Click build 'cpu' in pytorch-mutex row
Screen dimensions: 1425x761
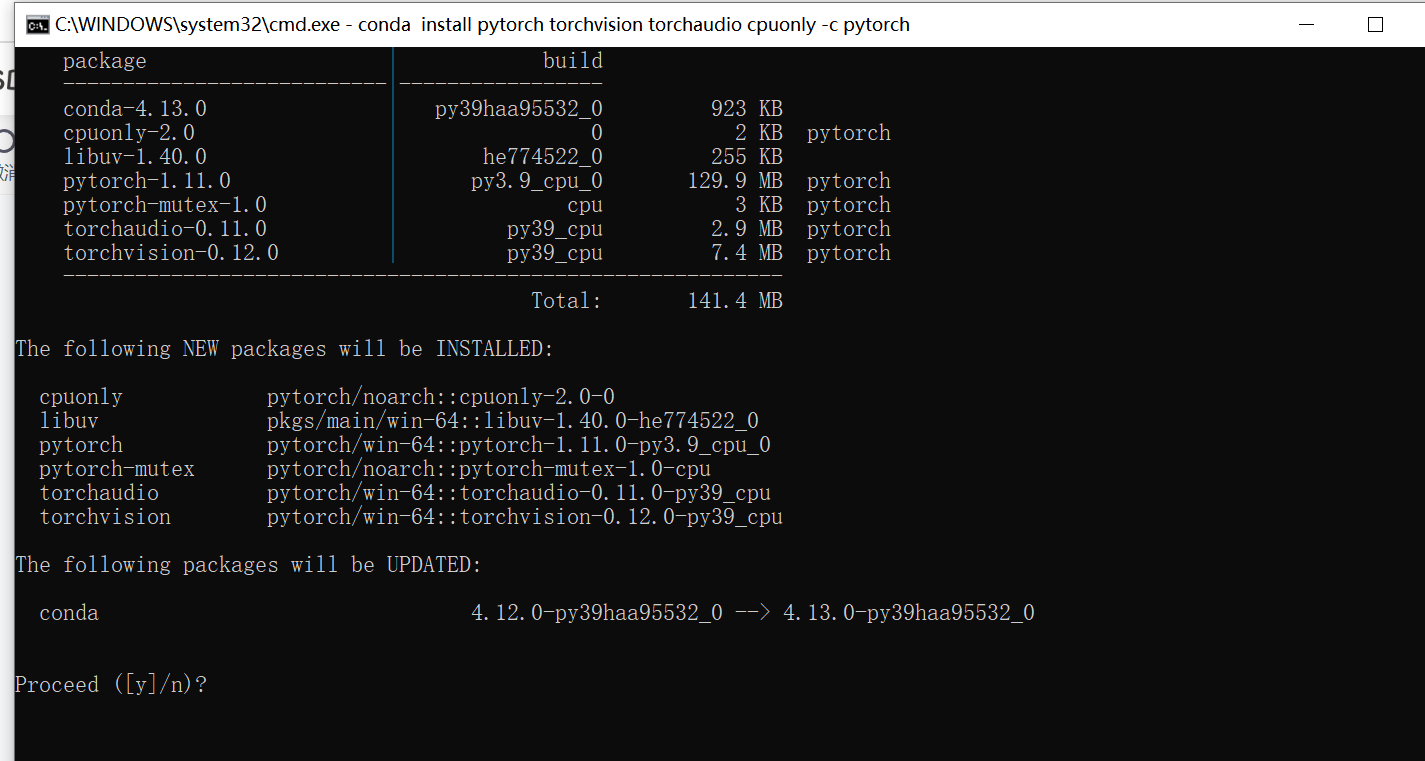(x=585, y=205)
